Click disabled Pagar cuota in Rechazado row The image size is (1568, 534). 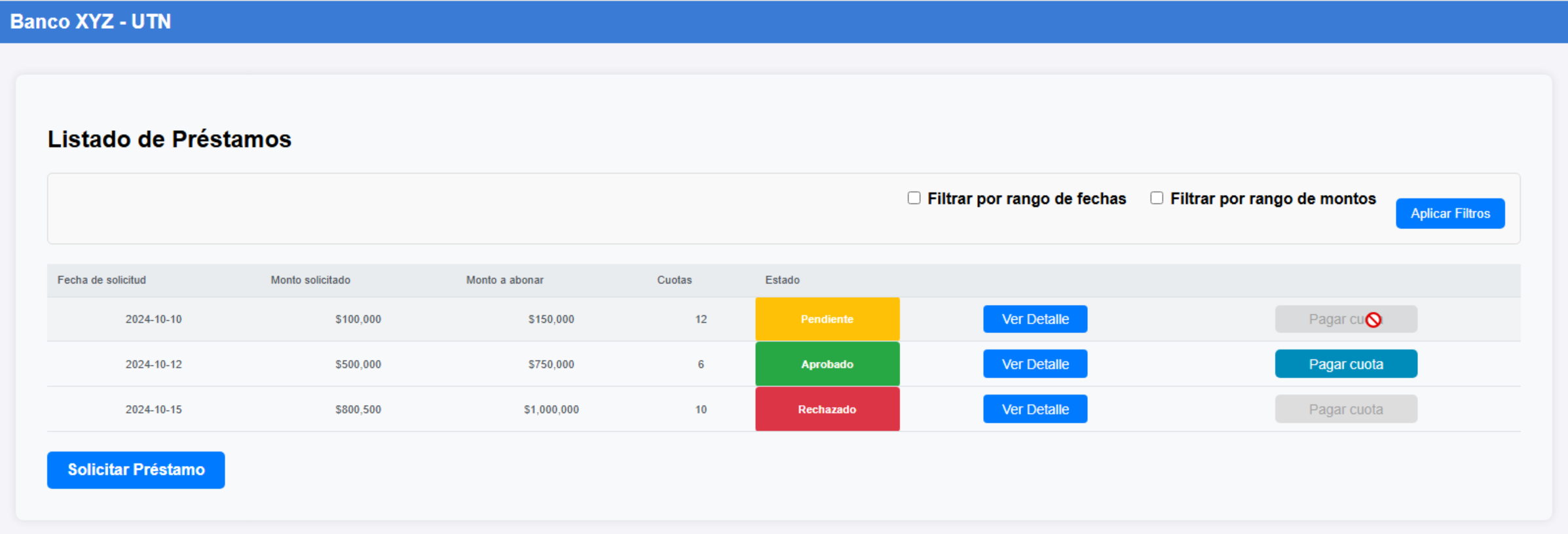tap(1345, 409)
